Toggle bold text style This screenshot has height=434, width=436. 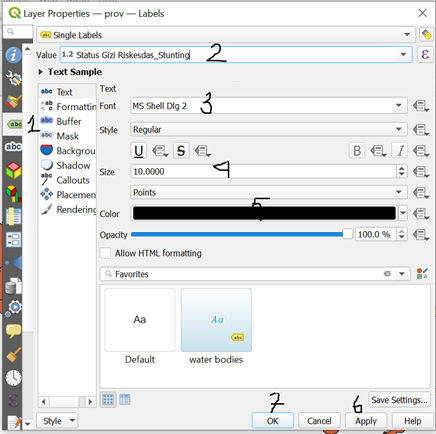357,151
